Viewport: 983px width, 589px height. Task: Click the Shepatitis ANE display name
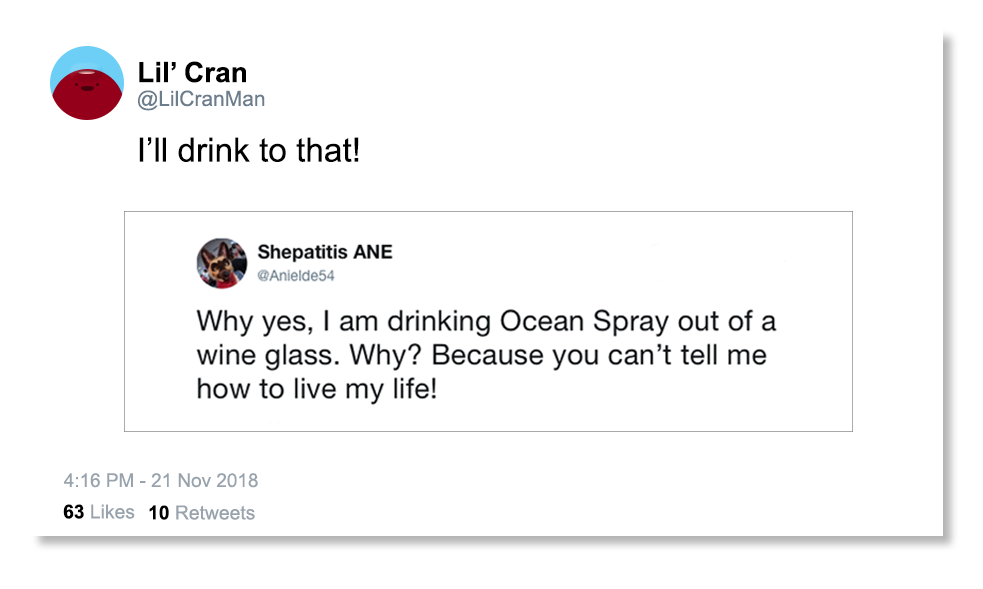pos(324,252)
